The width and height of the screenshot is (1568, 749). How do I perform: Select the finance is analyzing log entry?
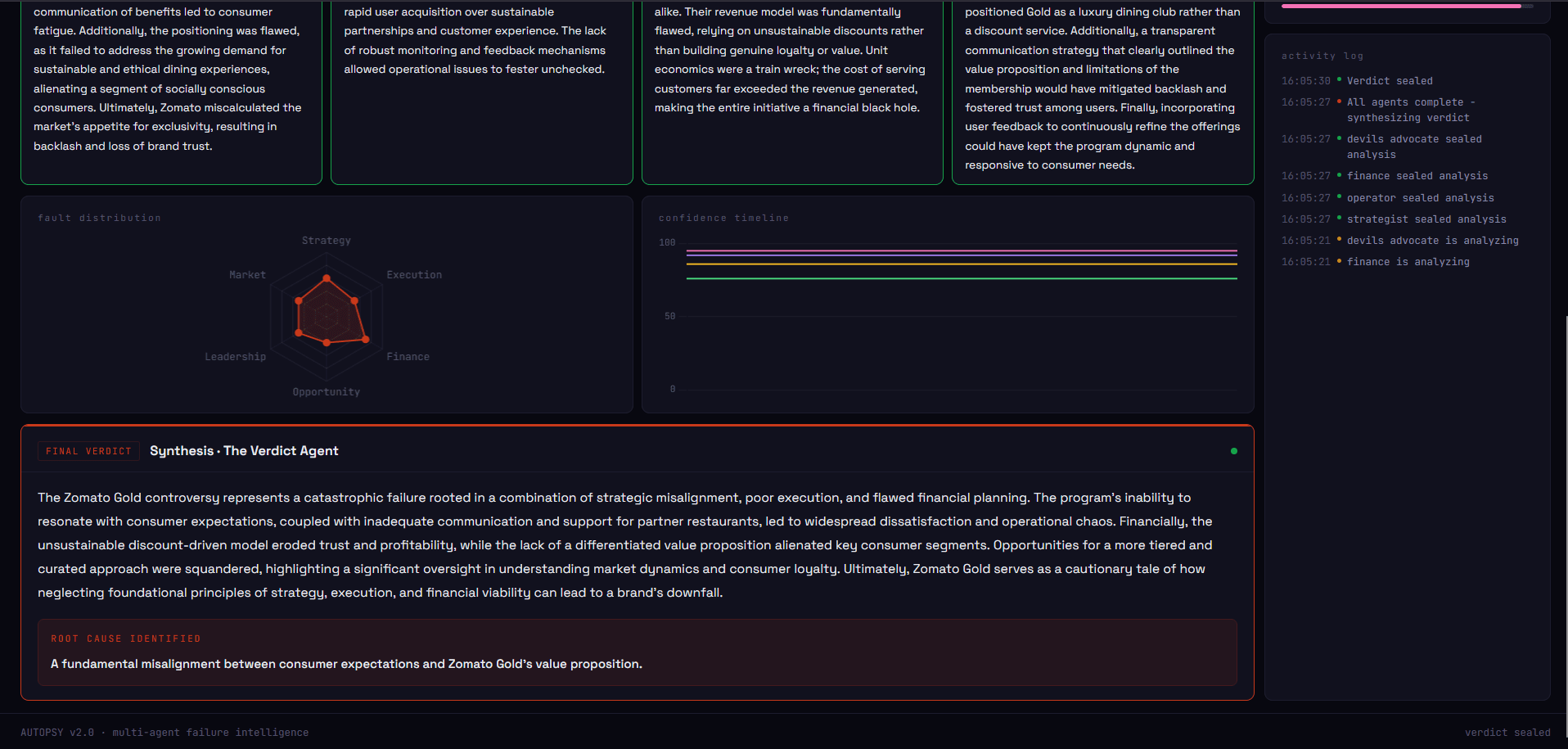[1408, 262]
